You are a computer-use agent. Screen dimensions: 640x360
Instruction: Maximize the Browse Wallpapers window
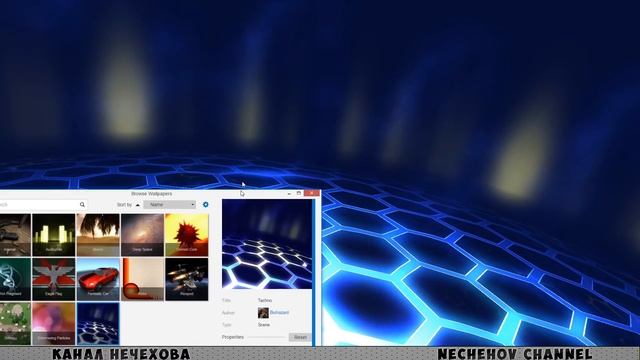299,193
